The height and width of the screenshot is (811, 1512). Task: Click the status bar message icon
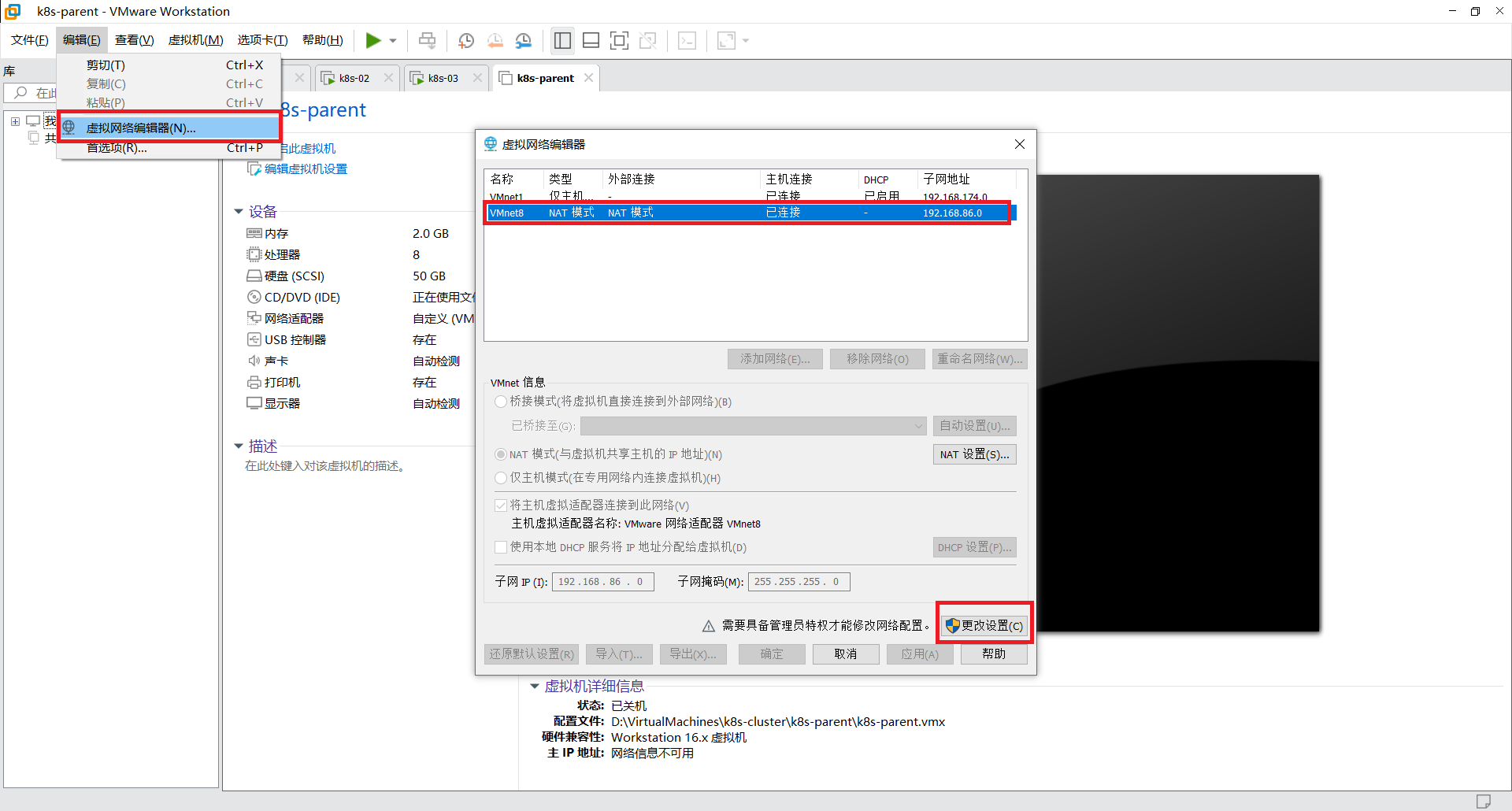(1484, 801)
